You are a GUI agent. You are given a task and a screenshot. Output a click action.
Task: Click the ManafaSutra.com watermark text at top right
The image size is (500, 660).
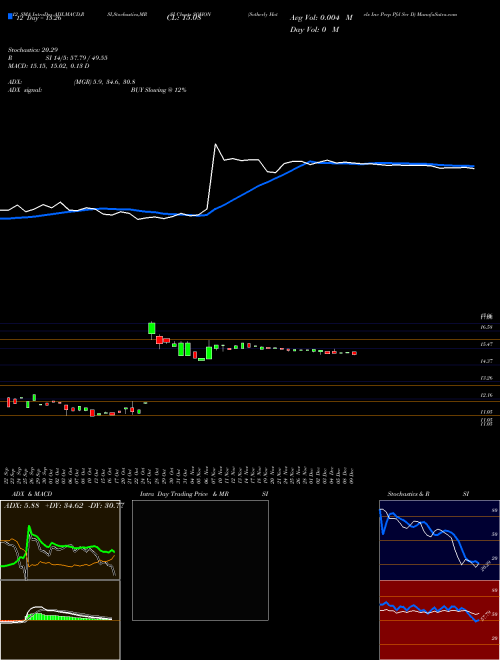[438, 14]
